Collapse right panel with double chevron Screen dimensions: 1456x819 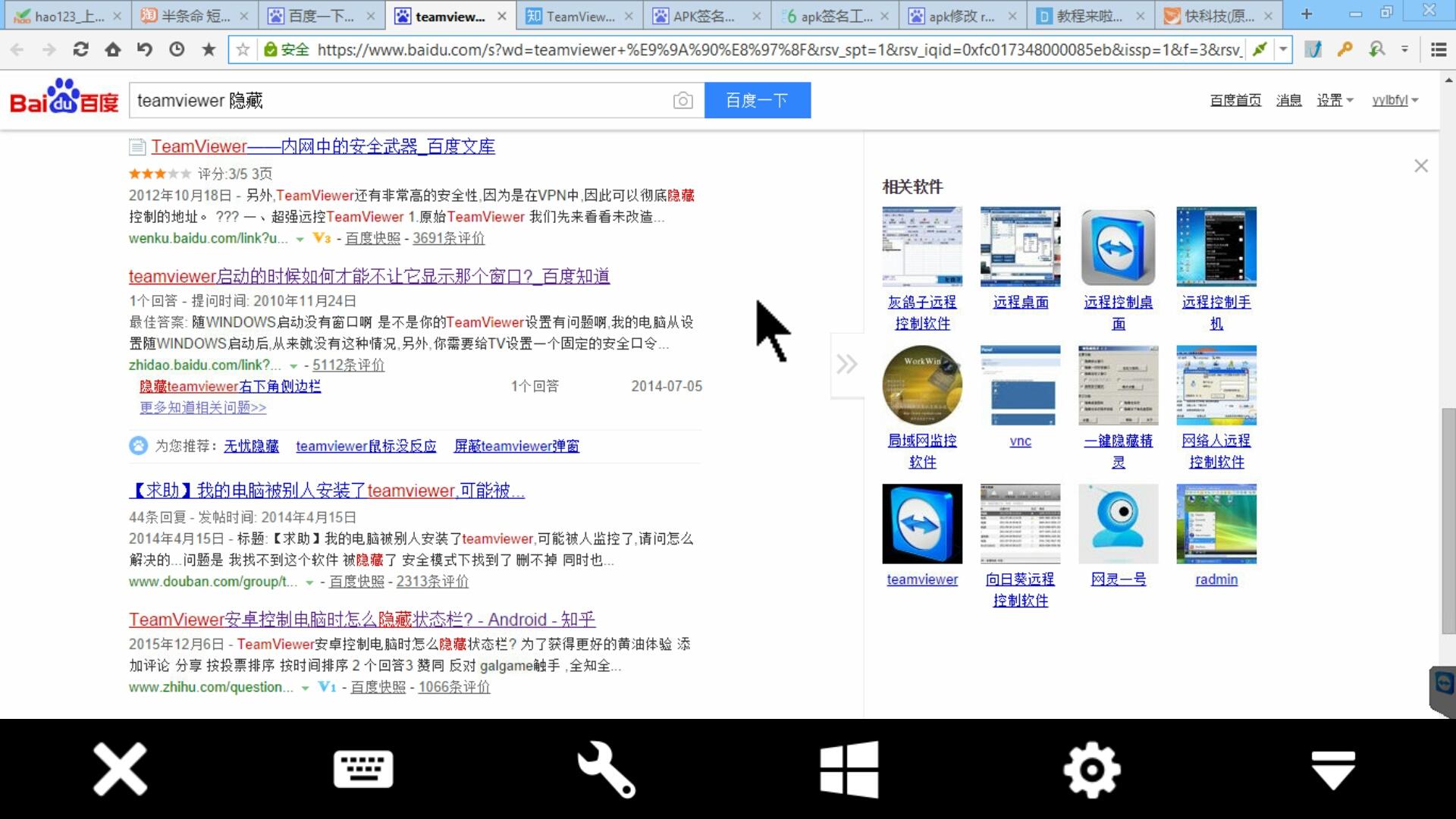847,364
